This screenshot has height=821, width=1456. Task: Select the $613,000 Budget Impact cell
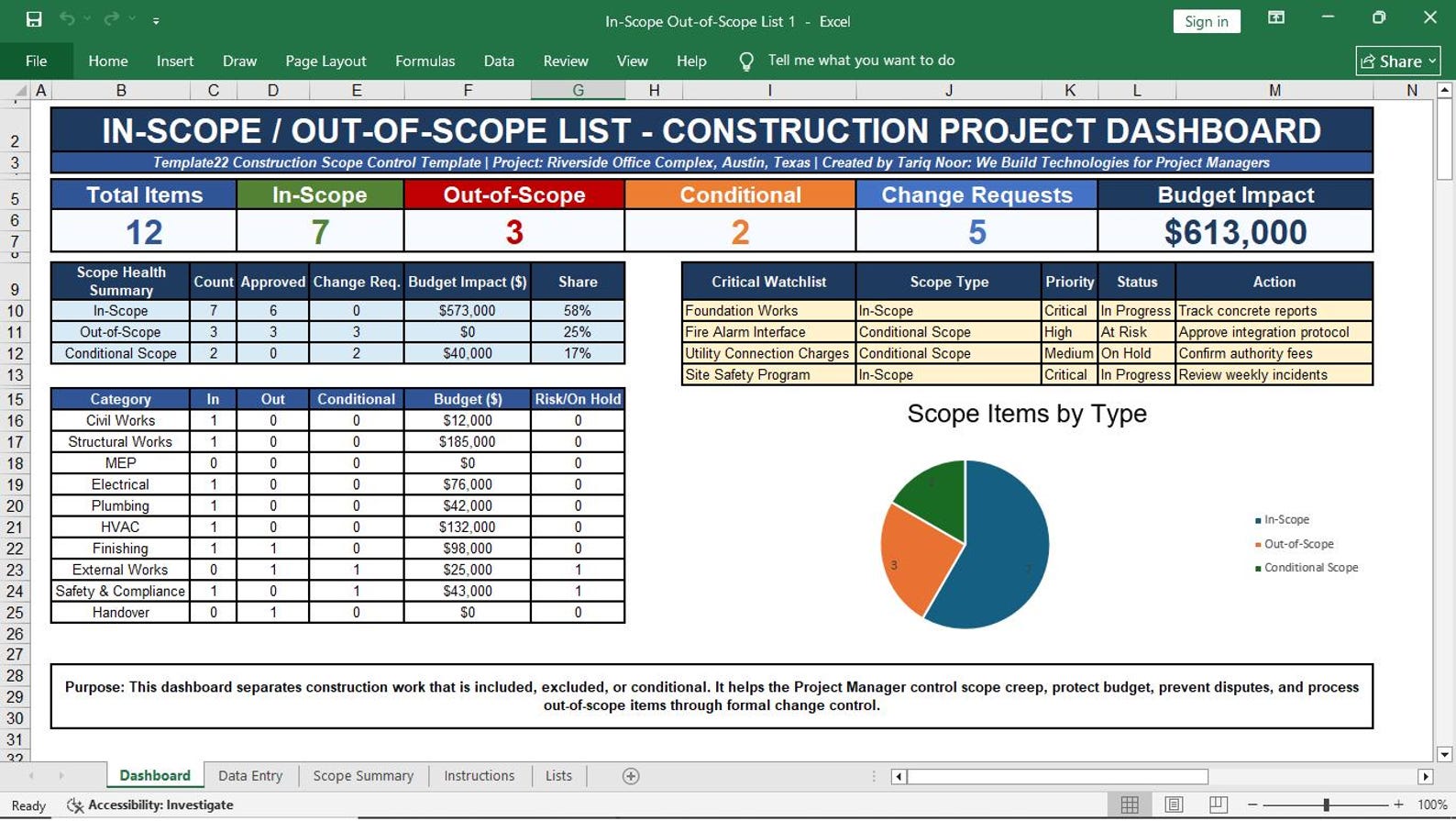(x=1235, y=231)
